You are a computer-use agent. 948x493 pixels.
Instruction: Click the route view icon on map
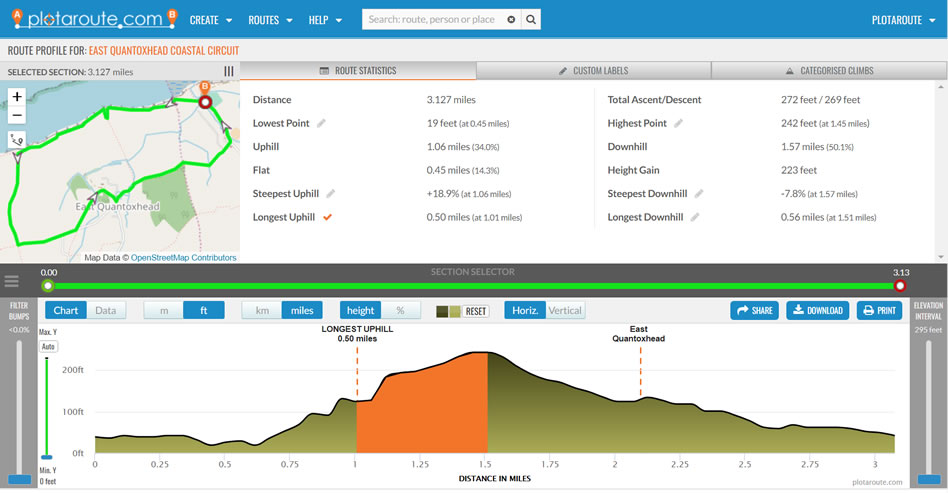[17, 140]
